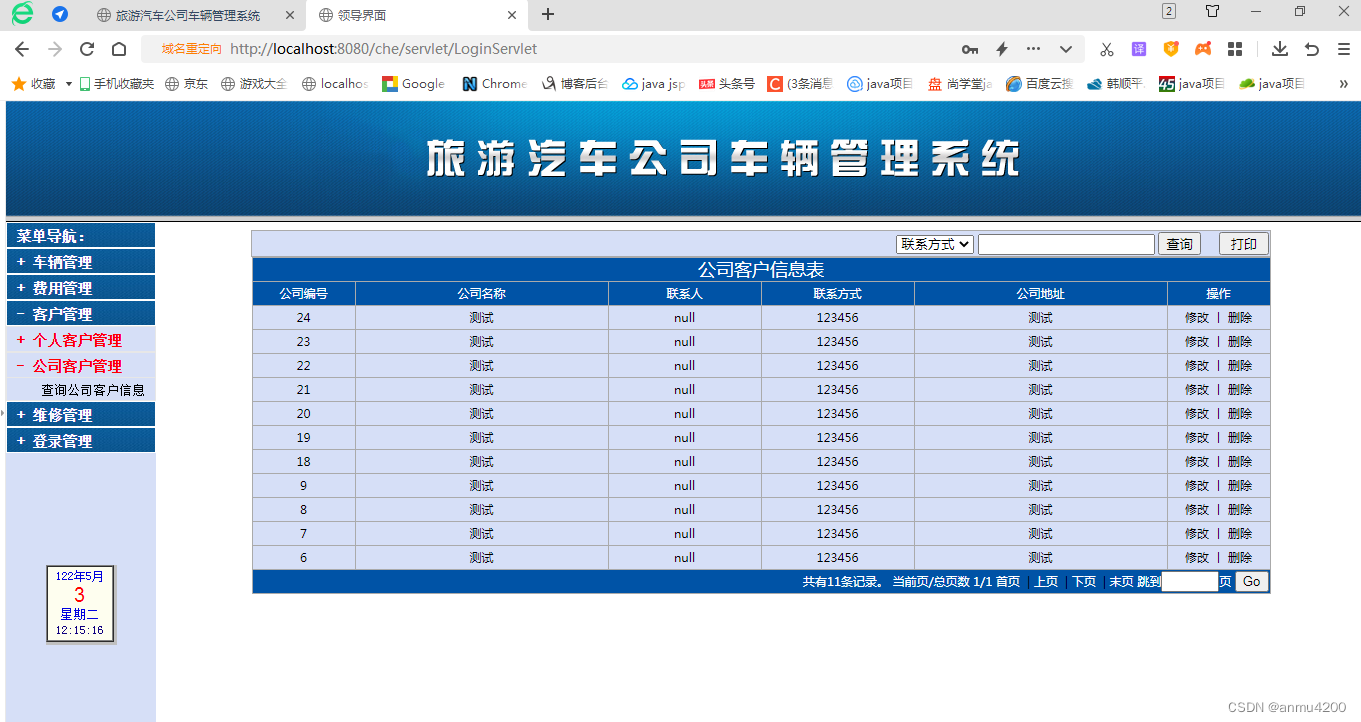This screenshot has width=1361, height=722.
Task: Open the 手机收藏夹 bookmark
Action: point(117,84)
